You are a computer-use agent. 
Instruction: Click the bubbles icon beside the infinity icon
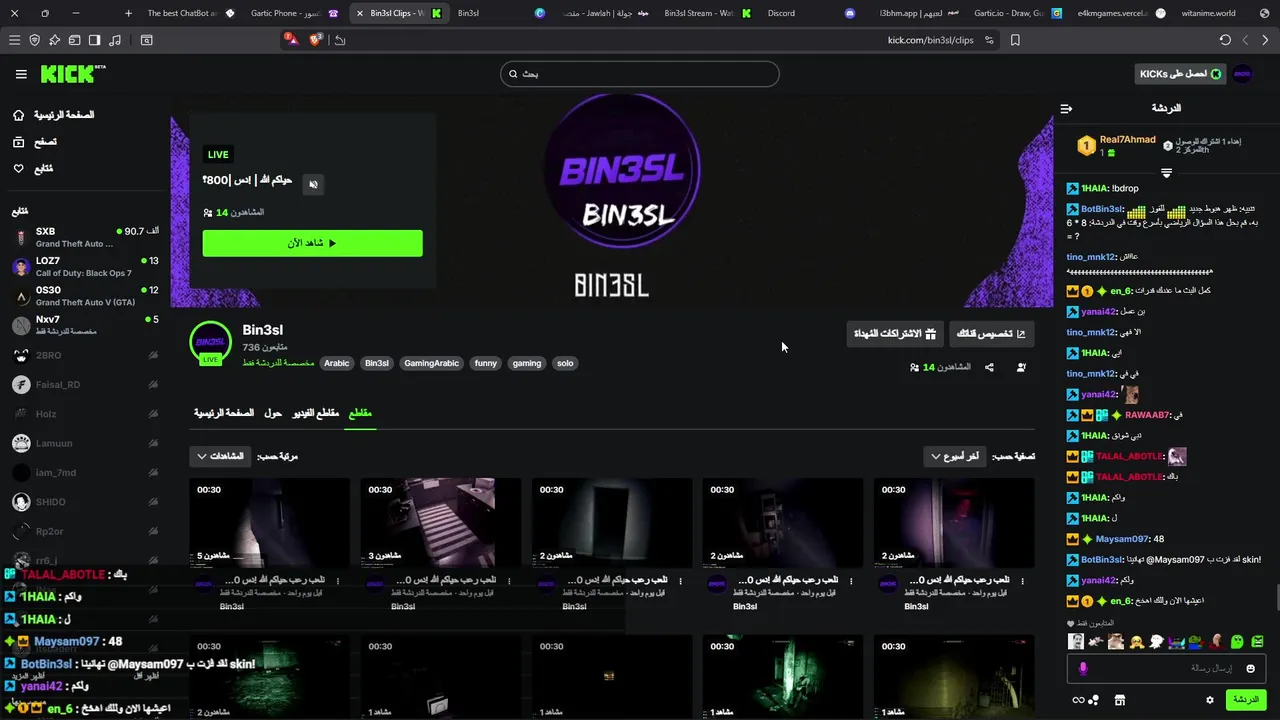pos(1093,700)
